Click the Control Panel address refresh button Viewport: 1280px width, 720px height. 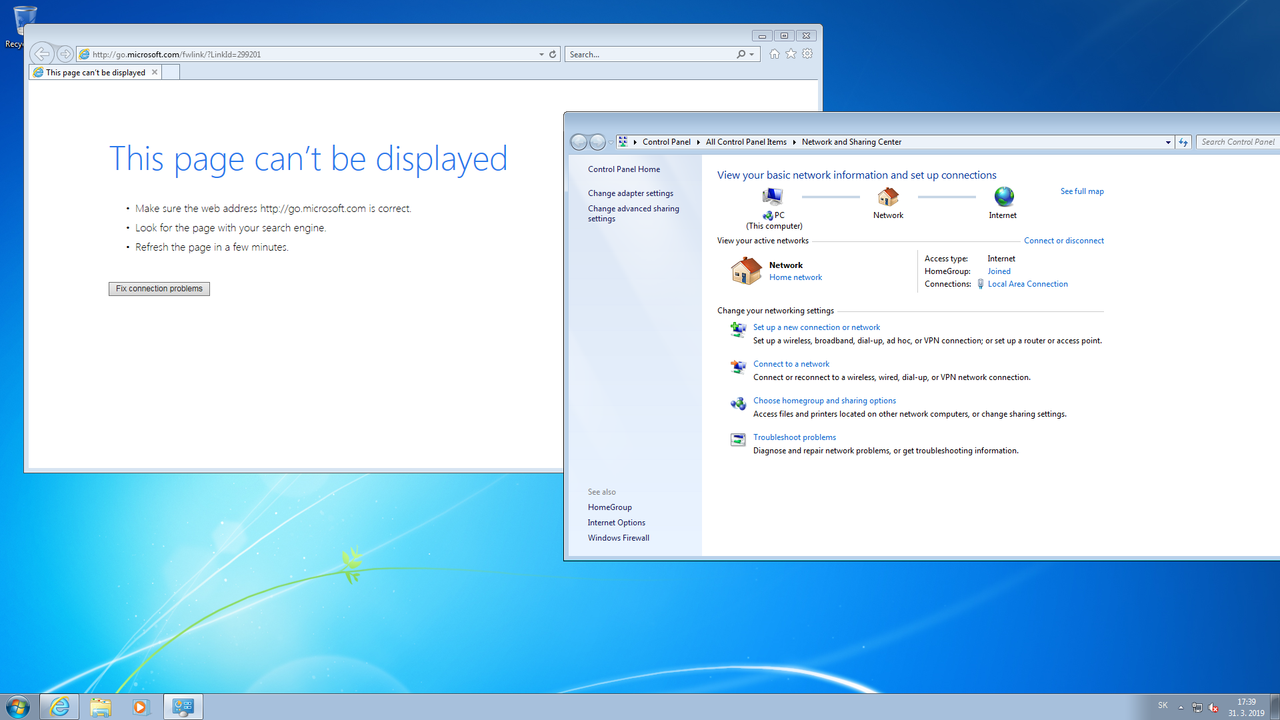[1184, 142]
